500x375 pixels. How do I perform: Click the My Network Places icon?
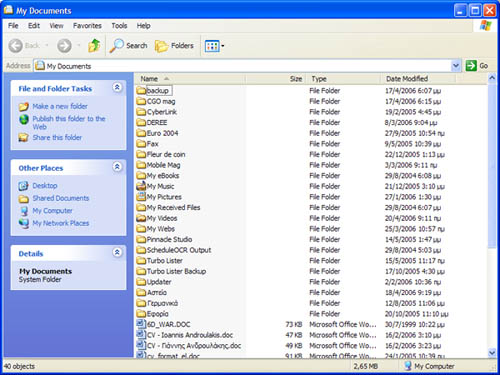pos(24,223)
